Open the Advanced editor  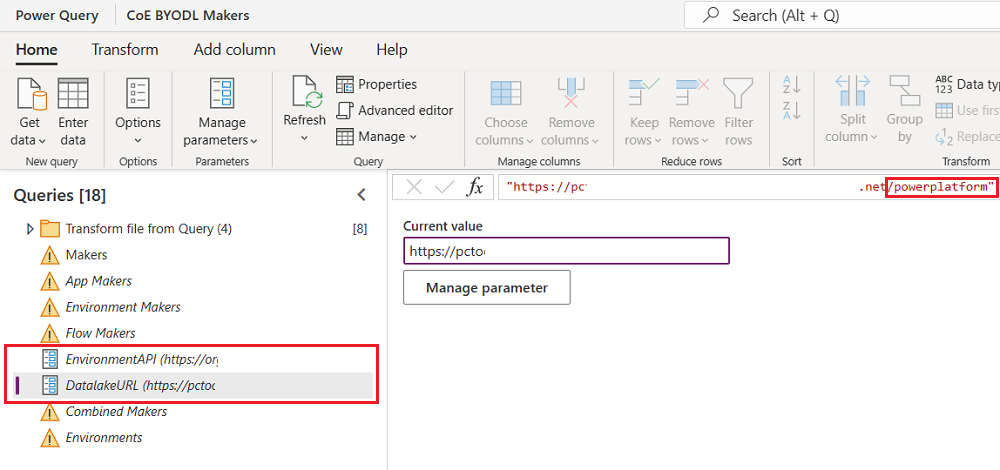pyautogui.click(x=395, y=110)
